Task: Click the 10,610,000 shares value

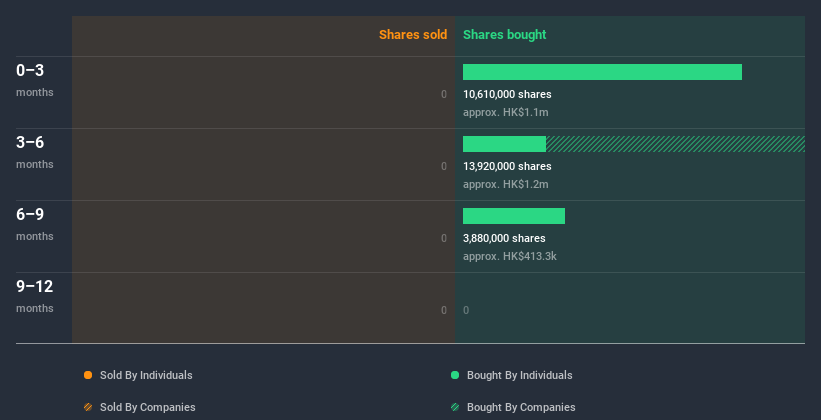Action: [507, 94]
